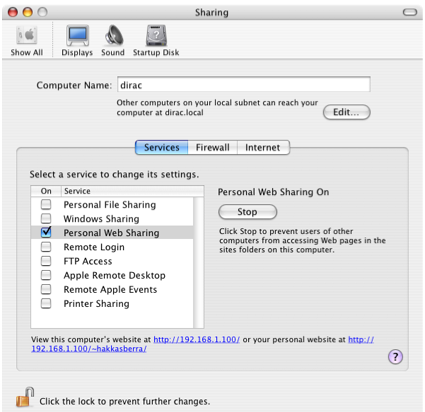Viewport: 425px width, 412px height.
Task: Click the lock icon to prevent changes
Action: (25, 397)
